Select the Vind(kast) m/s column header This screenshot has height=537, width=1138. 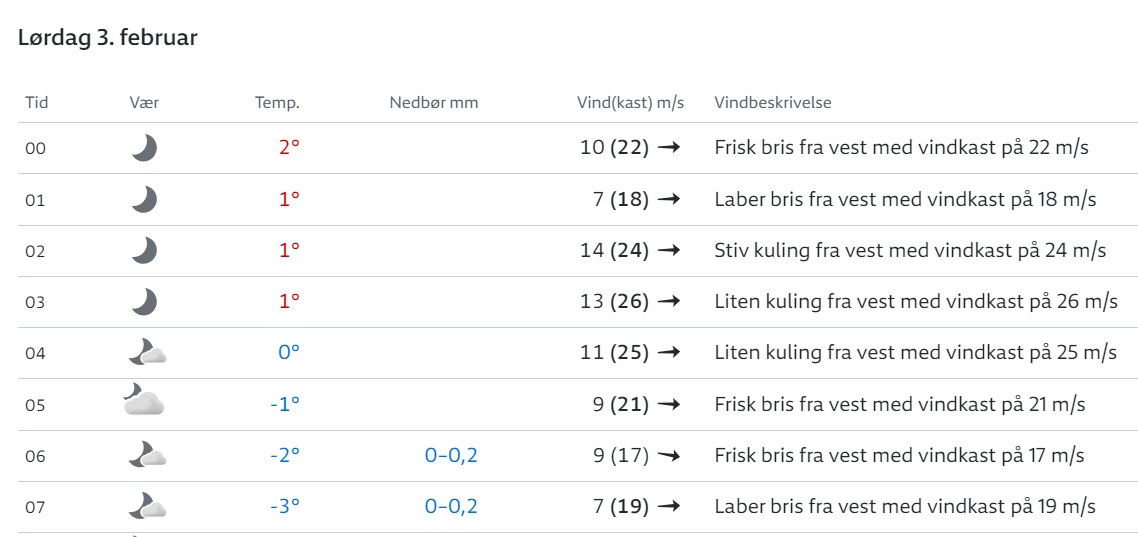(x=630, y=102)
